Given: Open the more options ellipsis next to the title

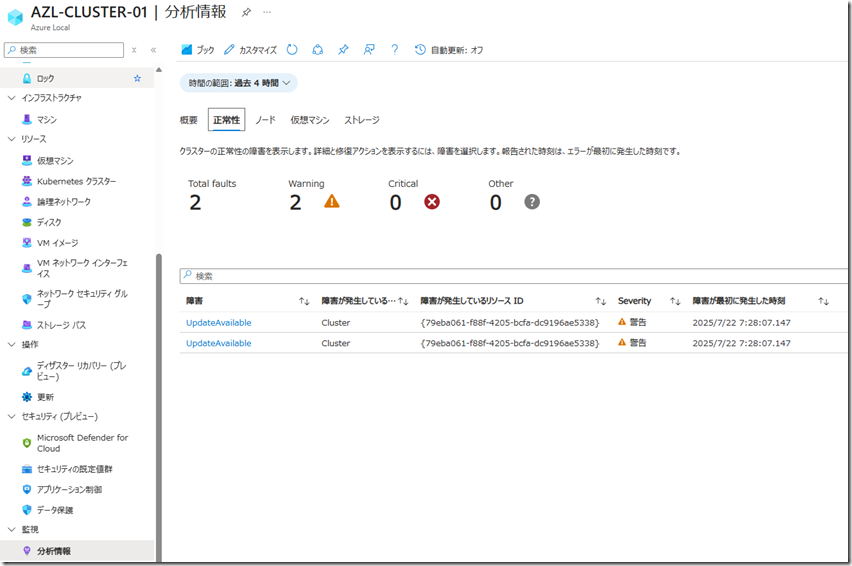Looking at the screenshot, I should click(x=267, y=12).
